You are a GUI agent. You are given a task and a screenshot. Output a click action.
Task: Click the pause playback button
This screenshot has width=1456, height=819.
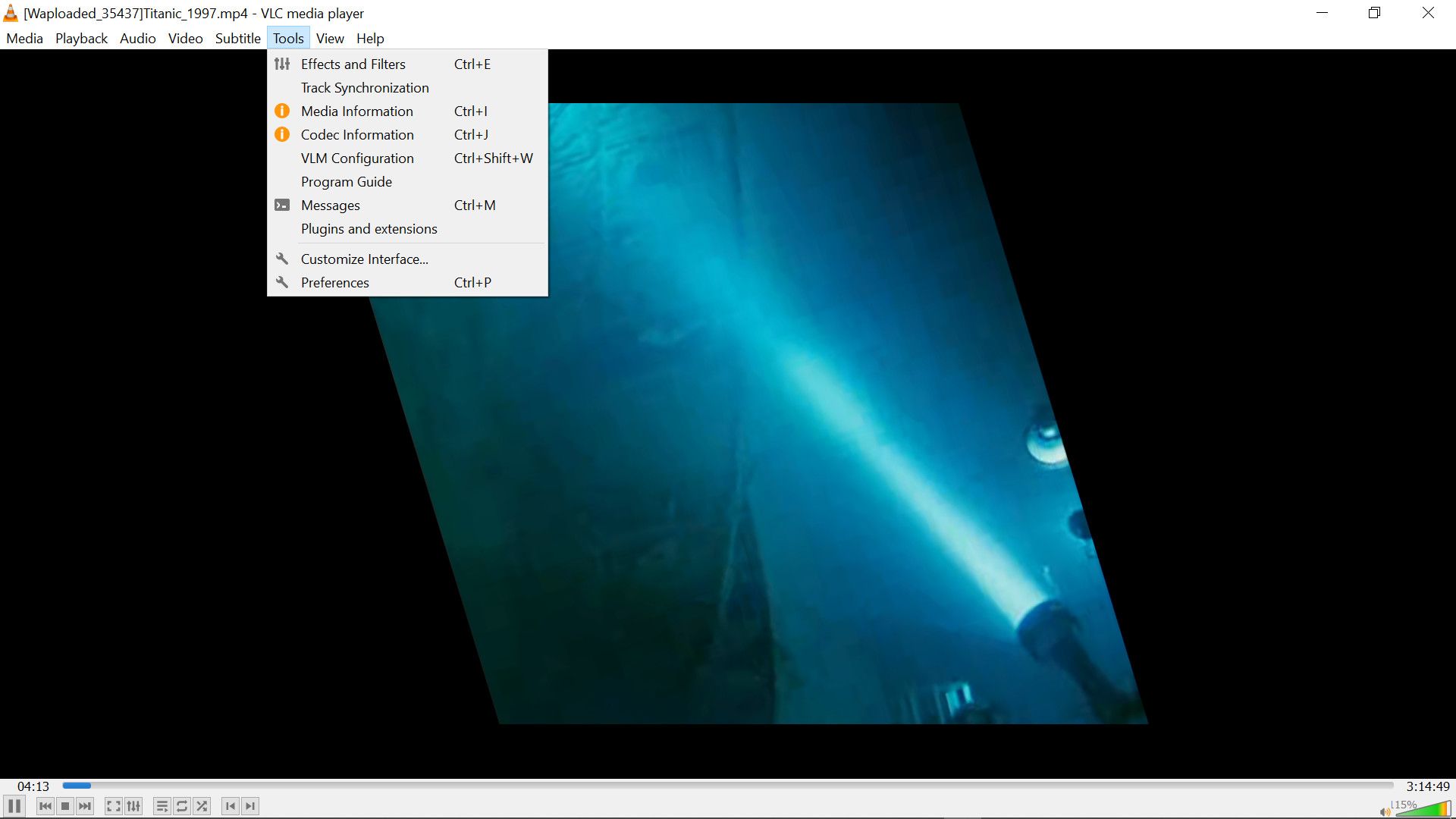click(x=15, y=806)
